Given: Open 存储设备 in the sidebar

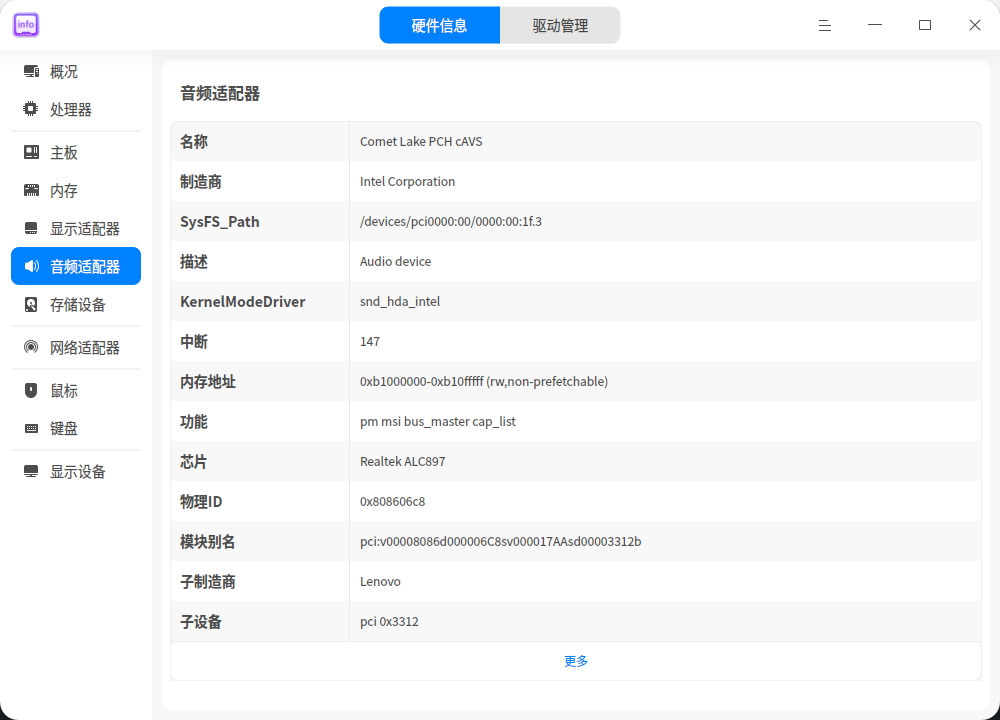Looking at the screenshot, I should 76,304.
